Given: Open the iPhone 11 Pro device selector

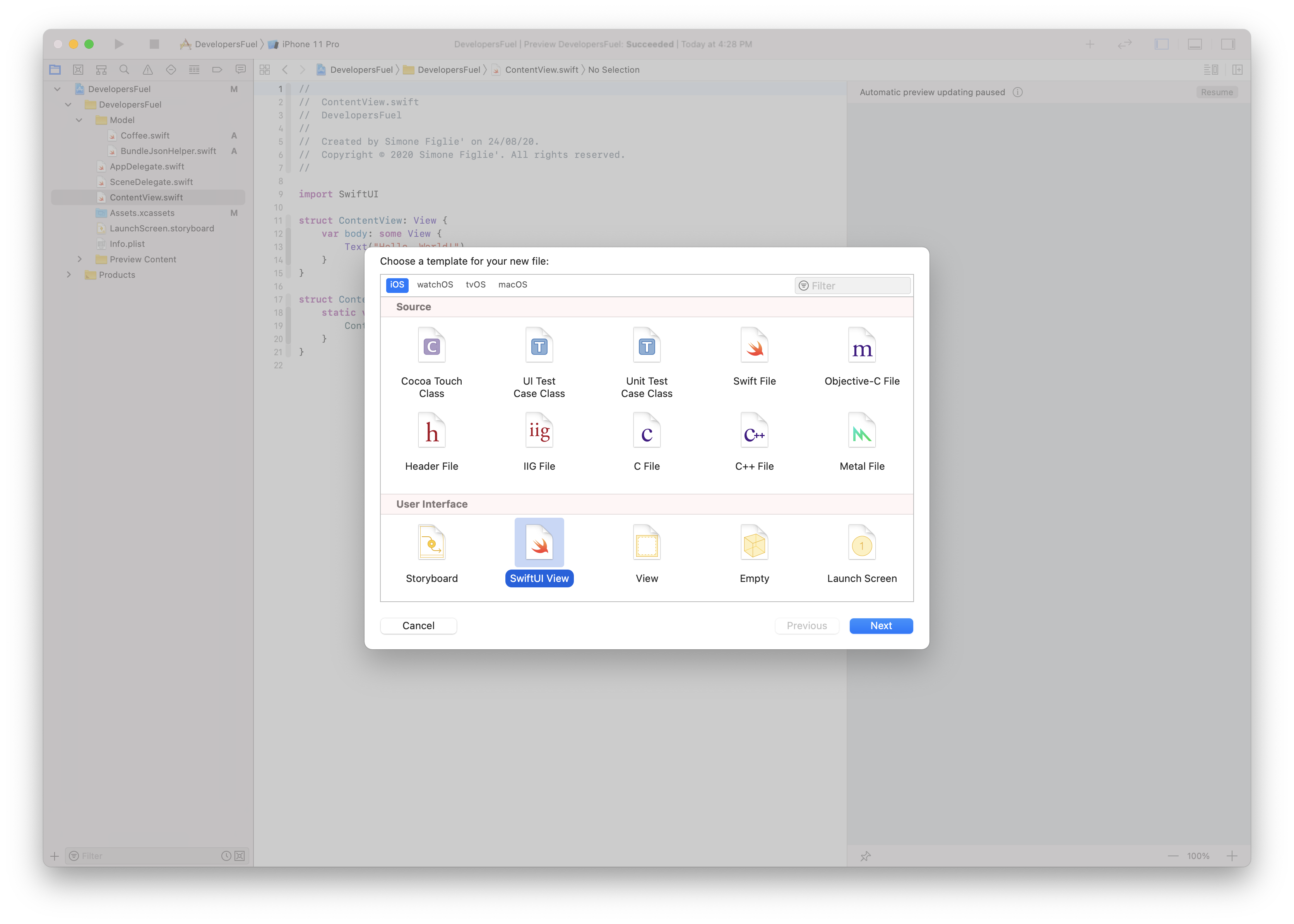Looking at the screenshot, I should pyautogui.click(x=304, y=44).
